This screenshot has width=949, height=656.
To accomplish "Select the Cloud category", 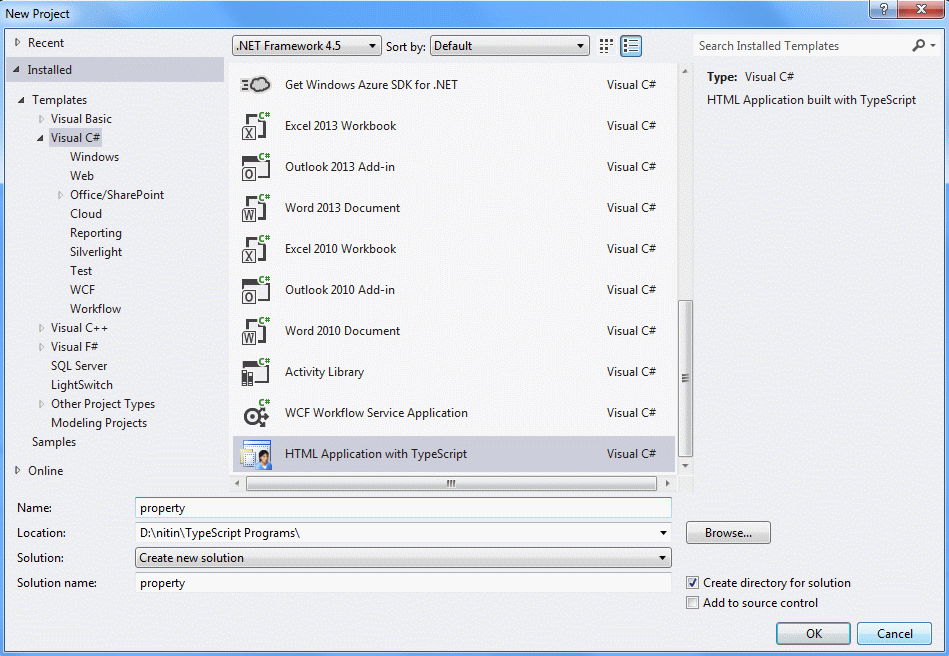I will [86, 214].
